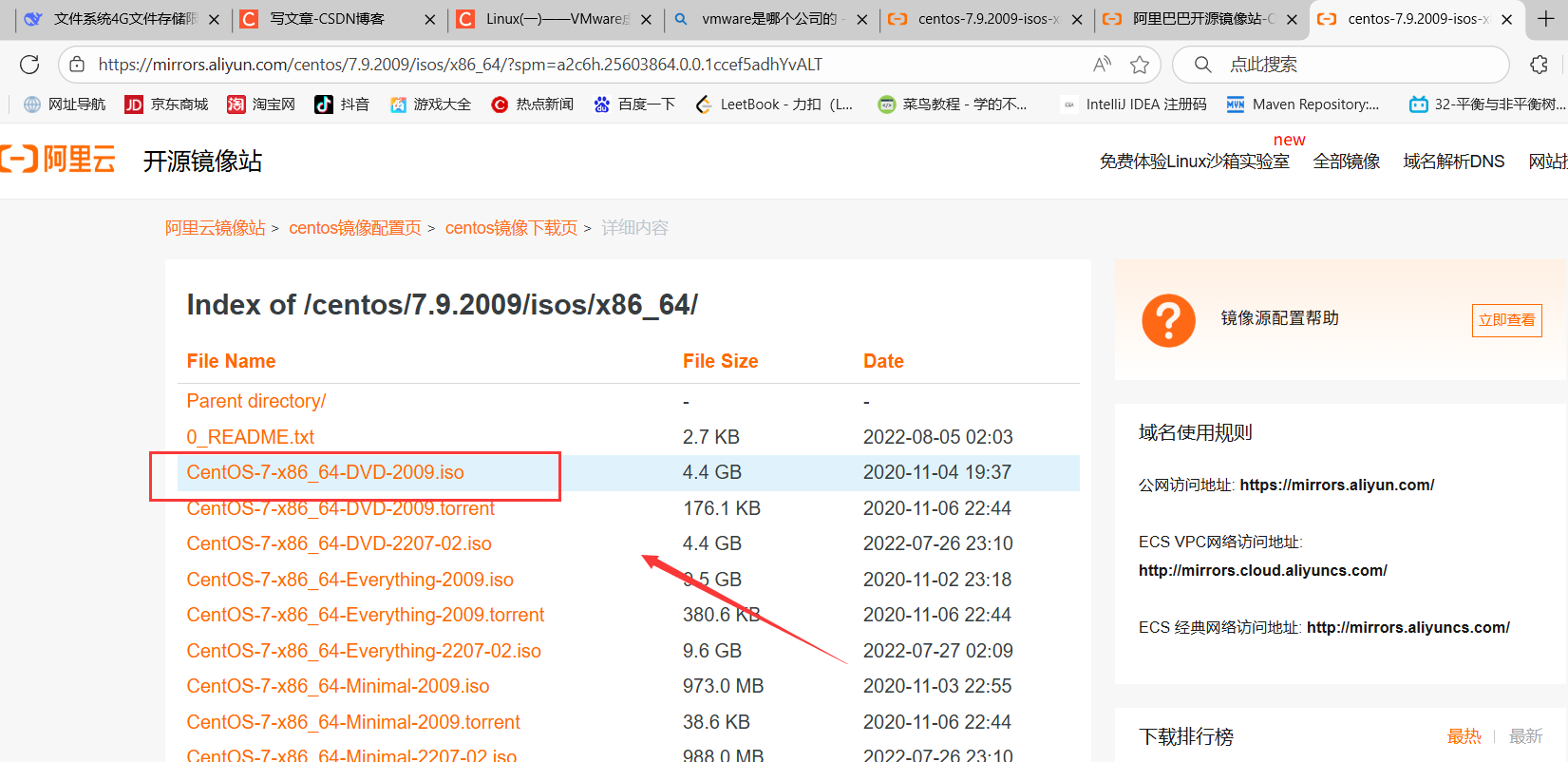Open the 淘宝网 bookmark
Image resolution: width=1568 pixels, height=762 pixels.
[x=261, y=105]
